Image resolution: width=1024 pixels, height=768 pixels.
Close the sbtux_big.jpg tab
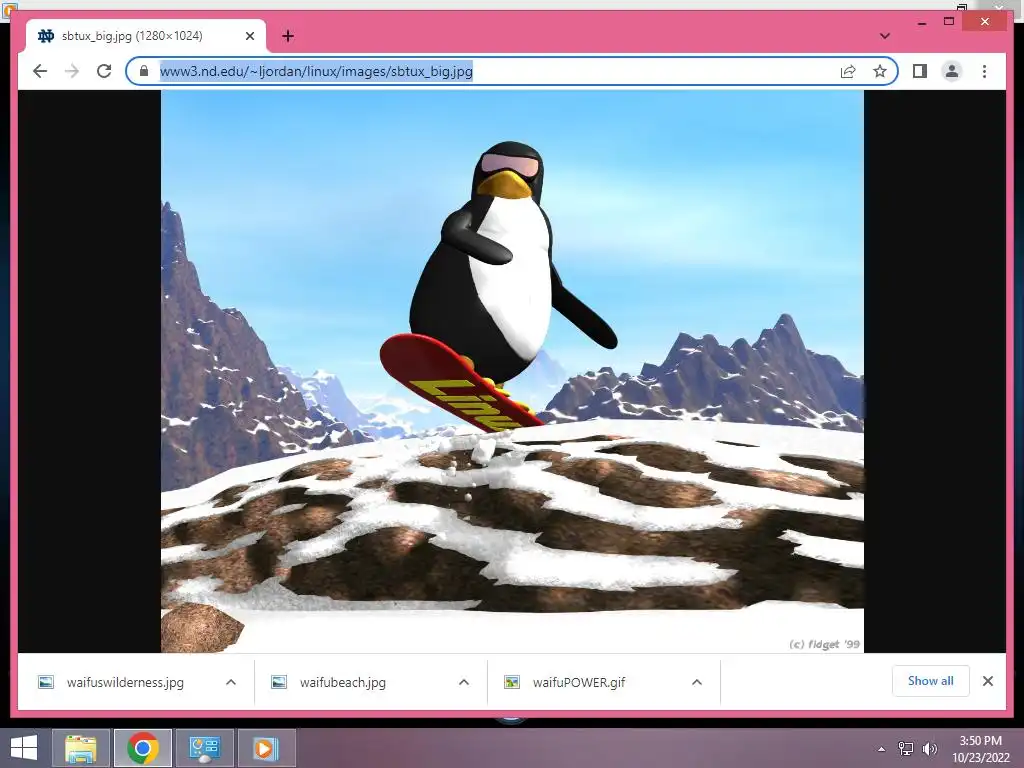[249, 36]
